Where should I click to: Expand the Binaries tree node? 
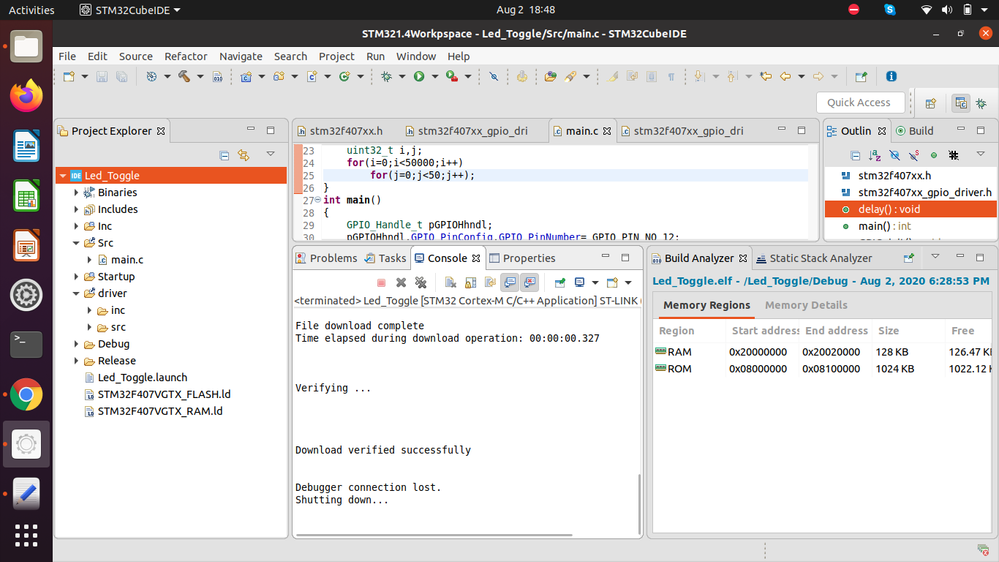76,192
